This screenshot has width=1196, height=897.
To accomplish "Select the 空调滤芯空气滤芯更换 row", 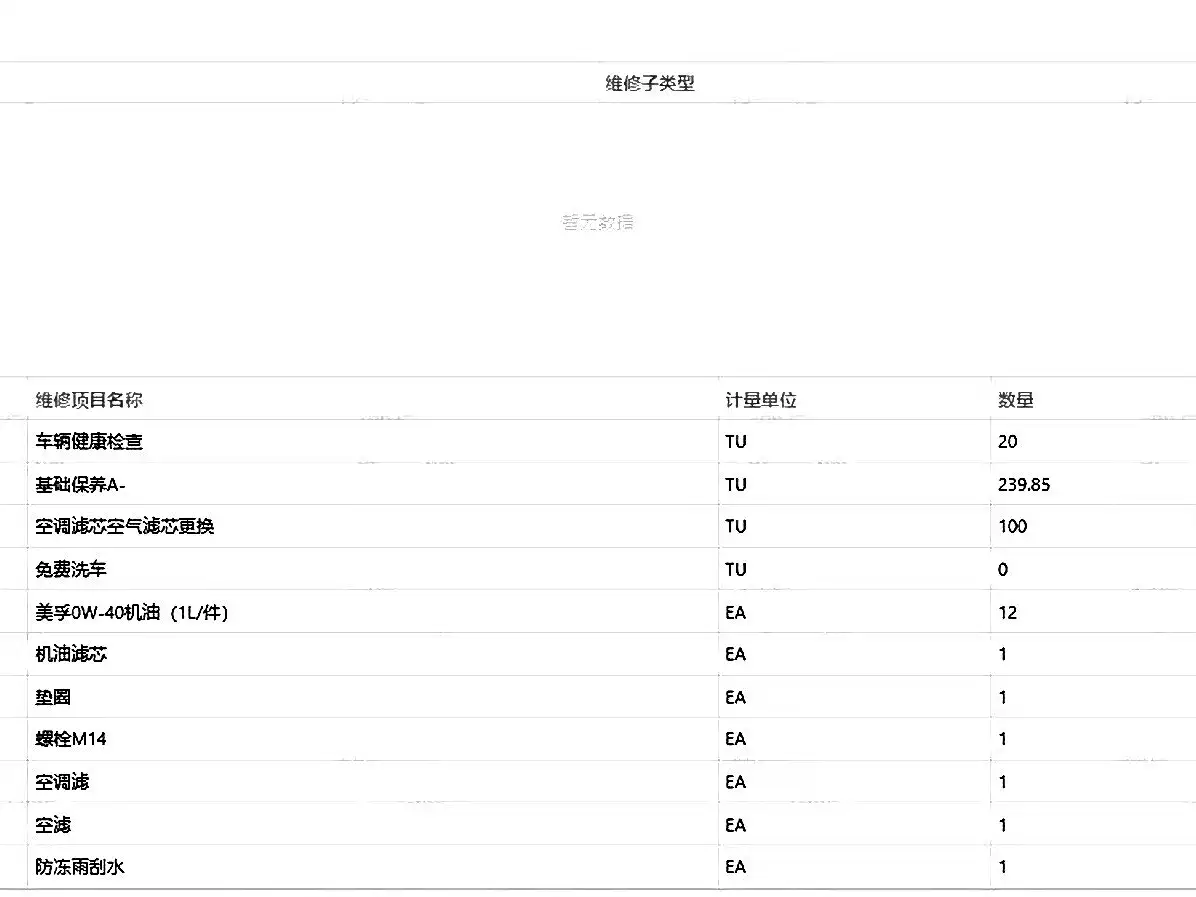I will (x=598, y=526).
